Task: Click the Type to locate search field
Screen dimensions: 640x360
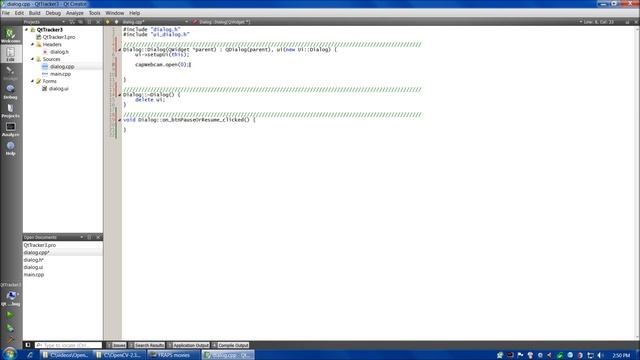Action: [68, 345]
